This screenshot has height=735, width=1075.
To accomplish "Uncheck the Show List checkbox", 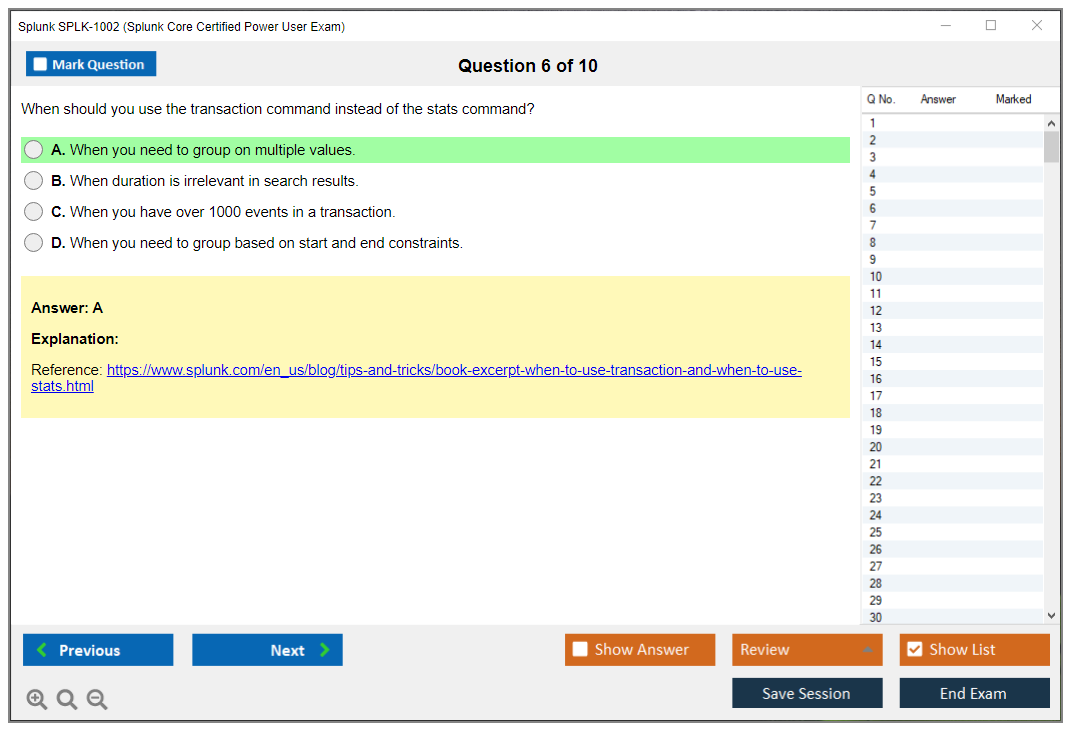I will tap(914, 650).
